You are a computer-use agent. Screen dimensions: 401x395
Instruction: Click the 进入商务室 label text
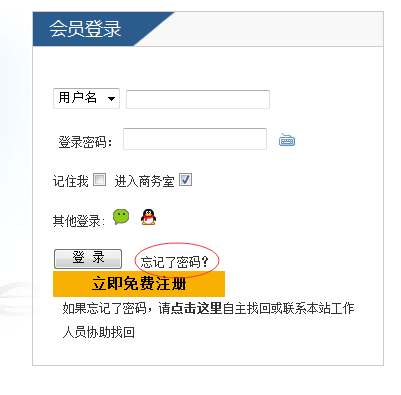[145, 182]
